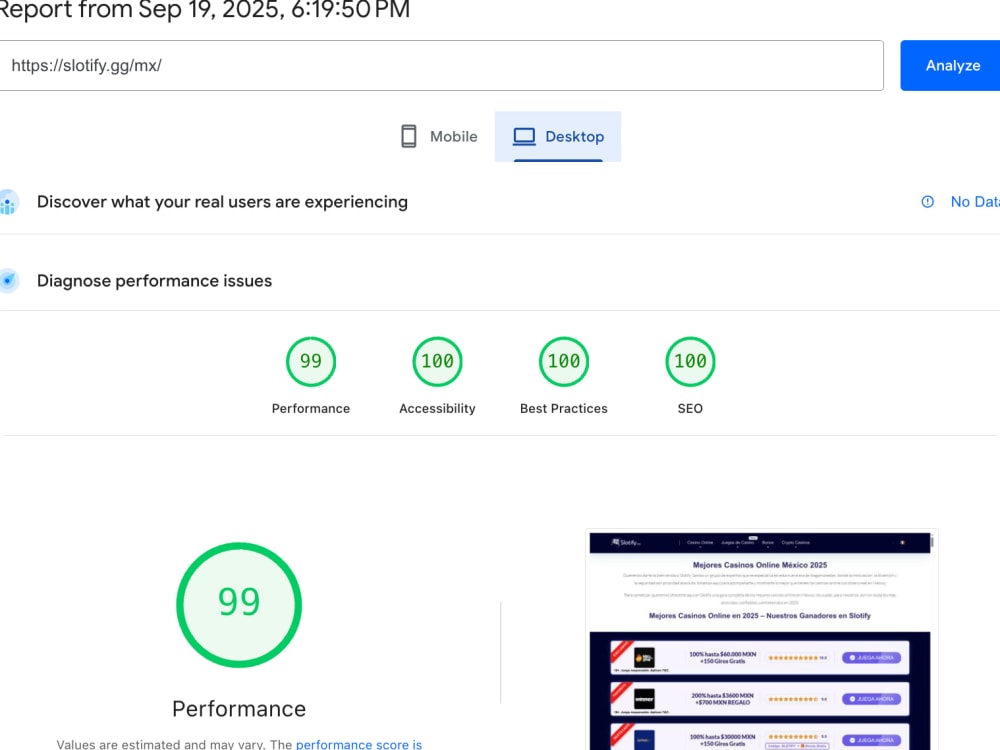Click the desktop laptop icon

point(524,136)
